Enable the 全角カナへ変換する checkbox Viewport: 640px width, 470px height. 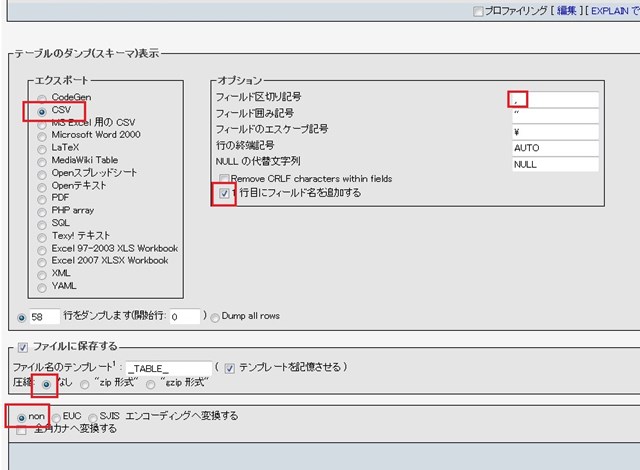[22, 429]
